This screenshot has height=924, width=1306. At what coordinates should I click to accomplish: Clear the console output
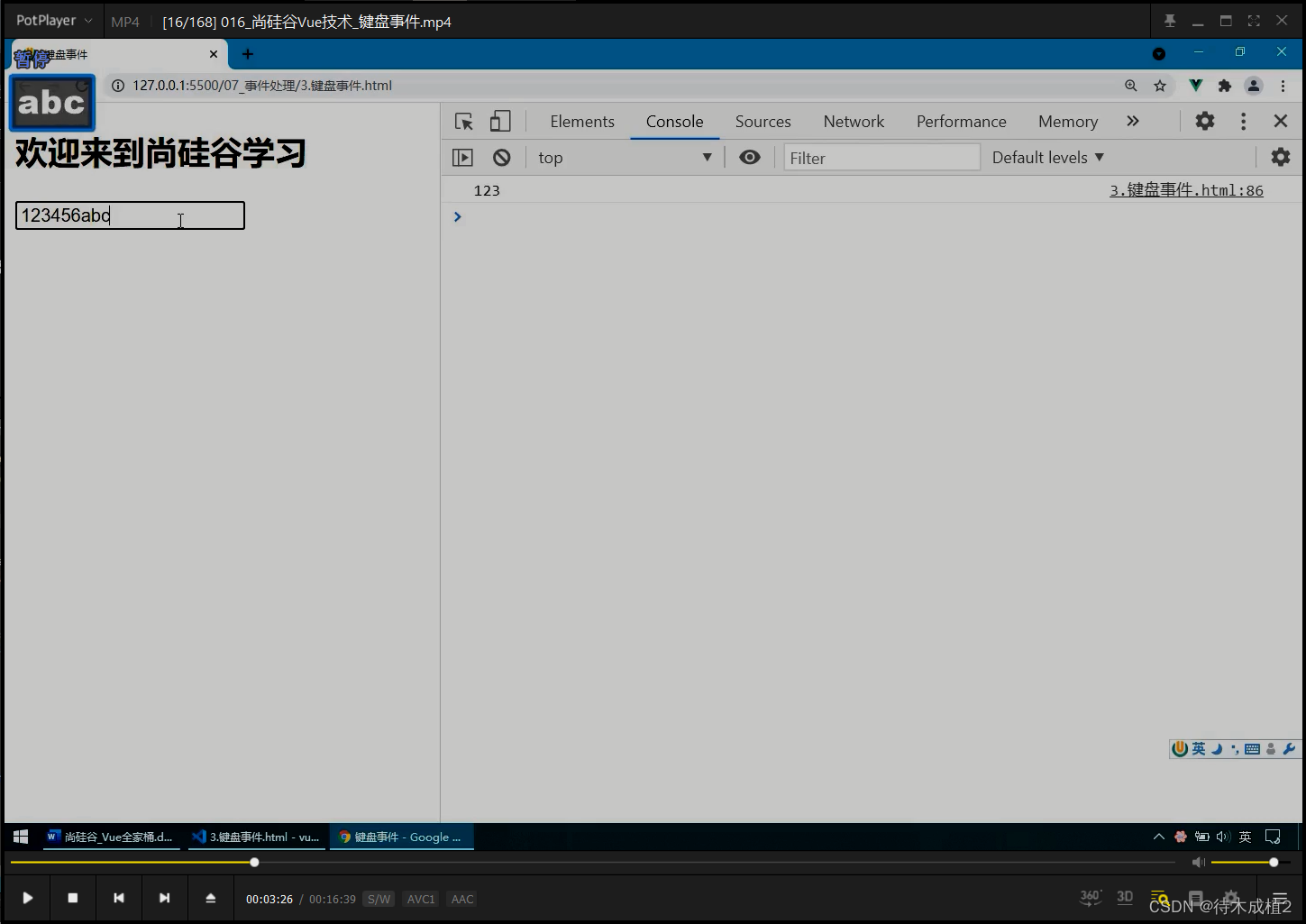click(502, 158)
